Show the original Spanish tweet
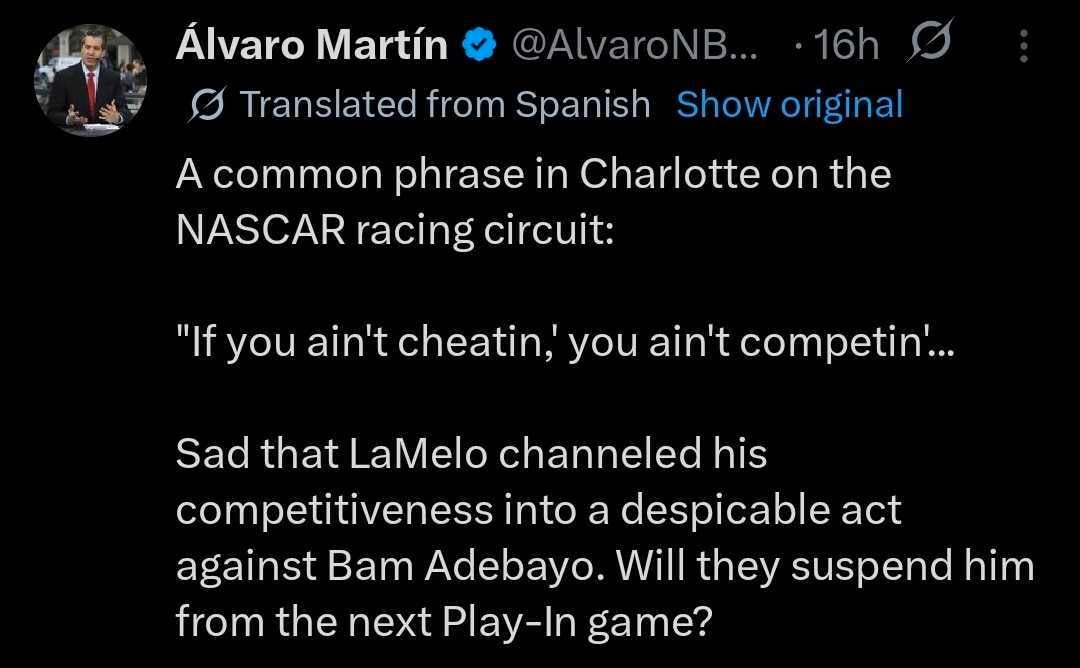The height and width of the screenshot is (668, 1080). pos(789,103)
